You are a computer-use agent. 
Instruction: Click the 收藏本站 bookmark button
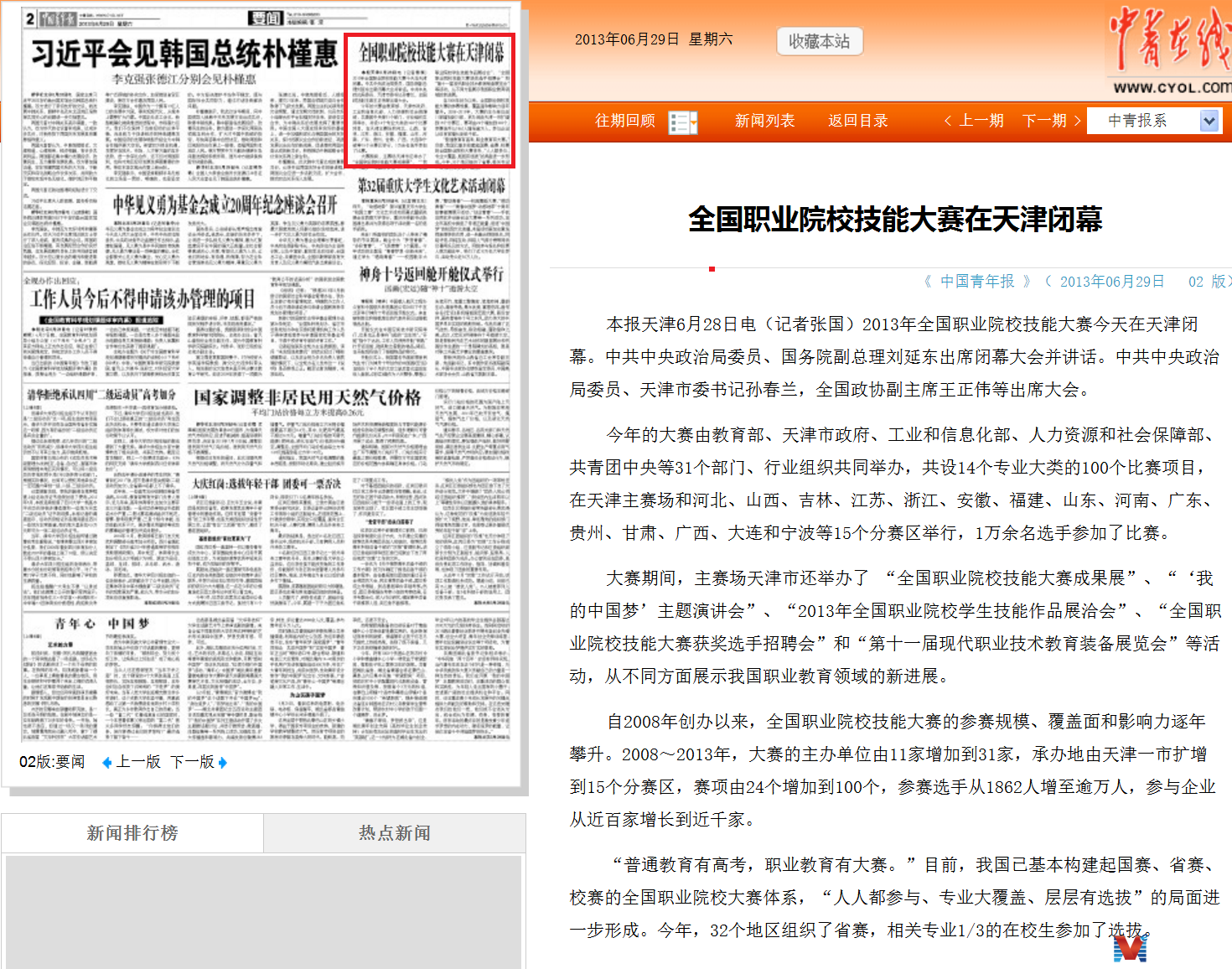pyautogui.click(x=819, y=41)
